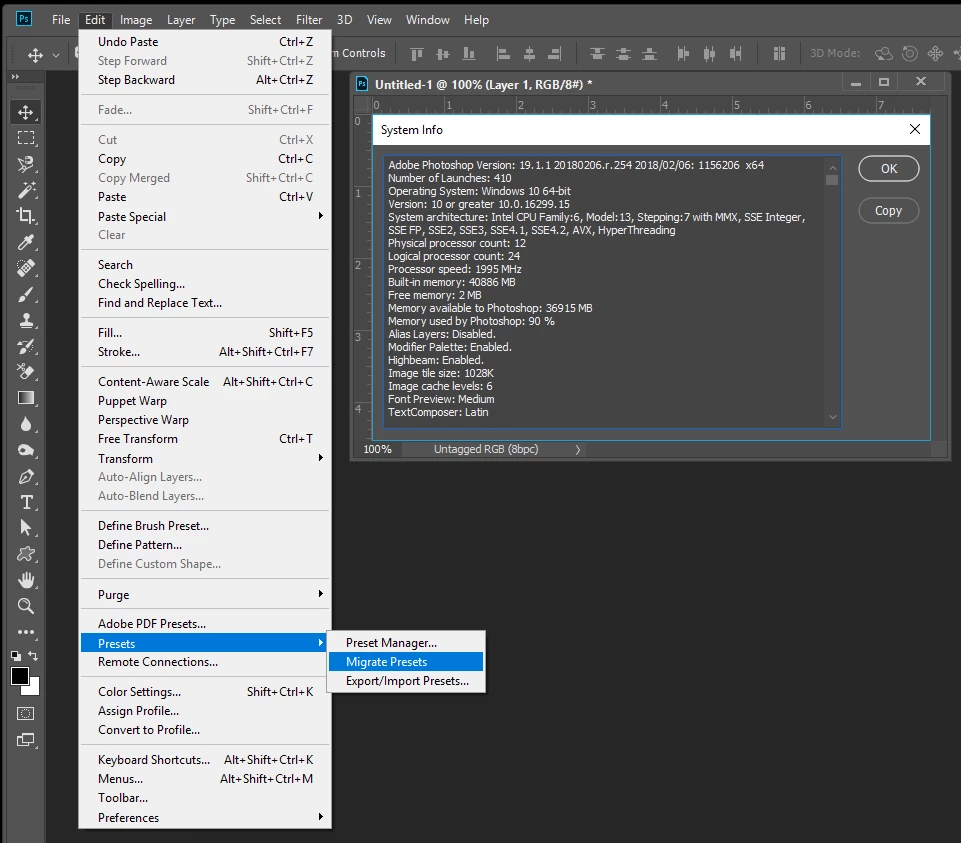
Task: Choose Migrate Presets from submenu
Action: pos(406,662)
